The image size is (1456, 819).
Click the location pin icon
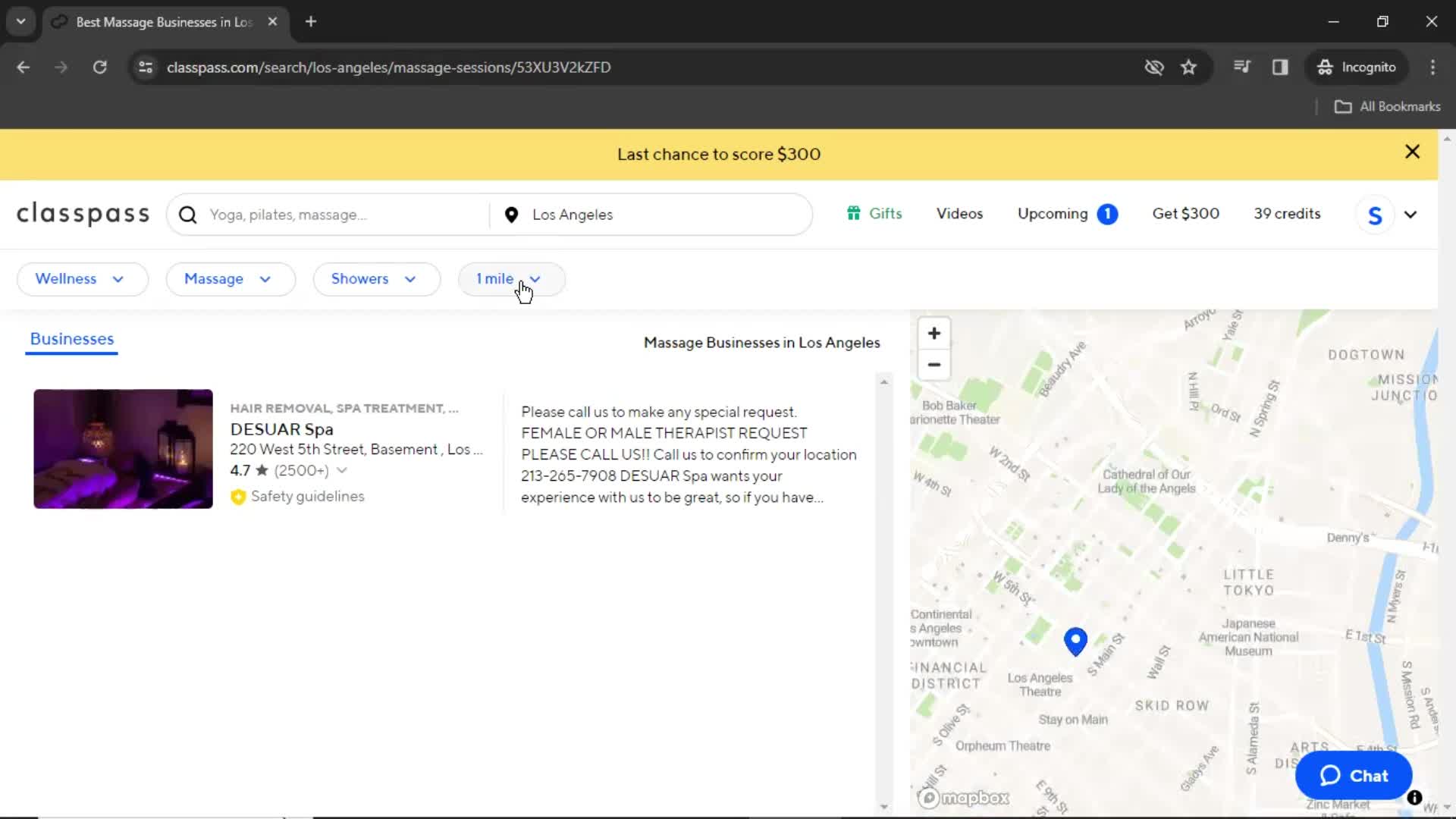pos(512,215)
